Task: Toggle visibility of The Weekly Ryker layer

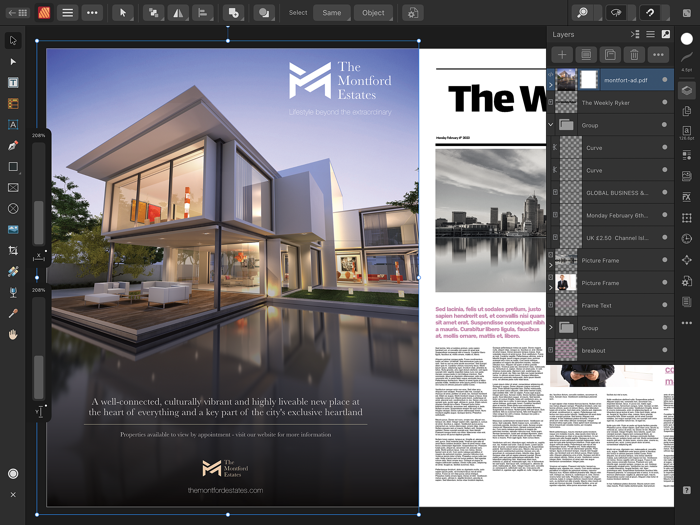Action: (665, 102)
